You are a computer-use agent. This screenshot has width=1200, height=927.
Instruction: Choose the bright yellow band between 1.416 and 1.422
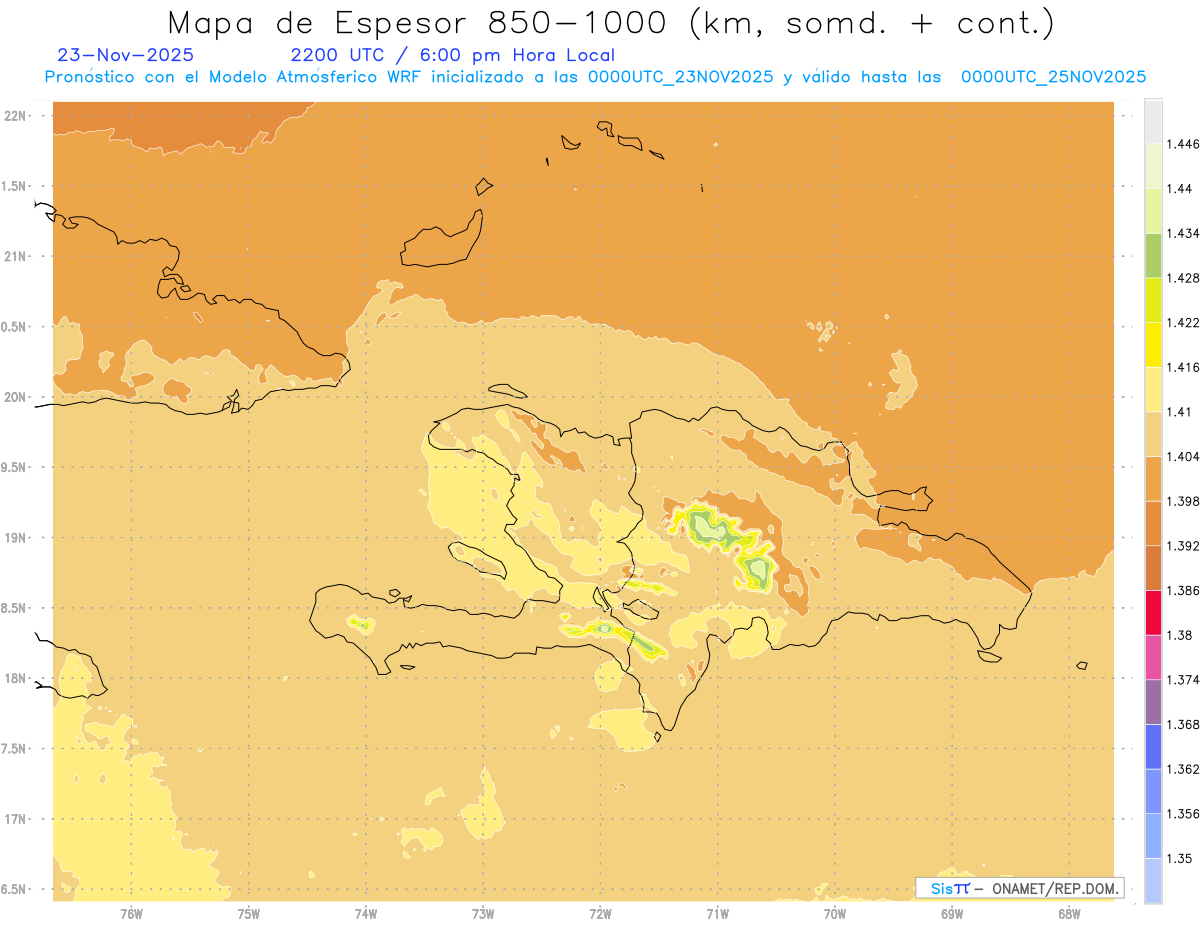1153,345
